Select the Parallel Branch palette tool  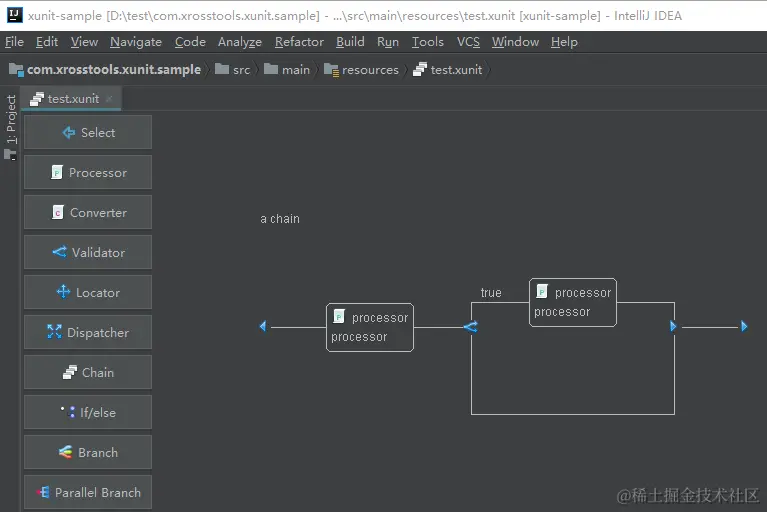(x=88, y=492)
